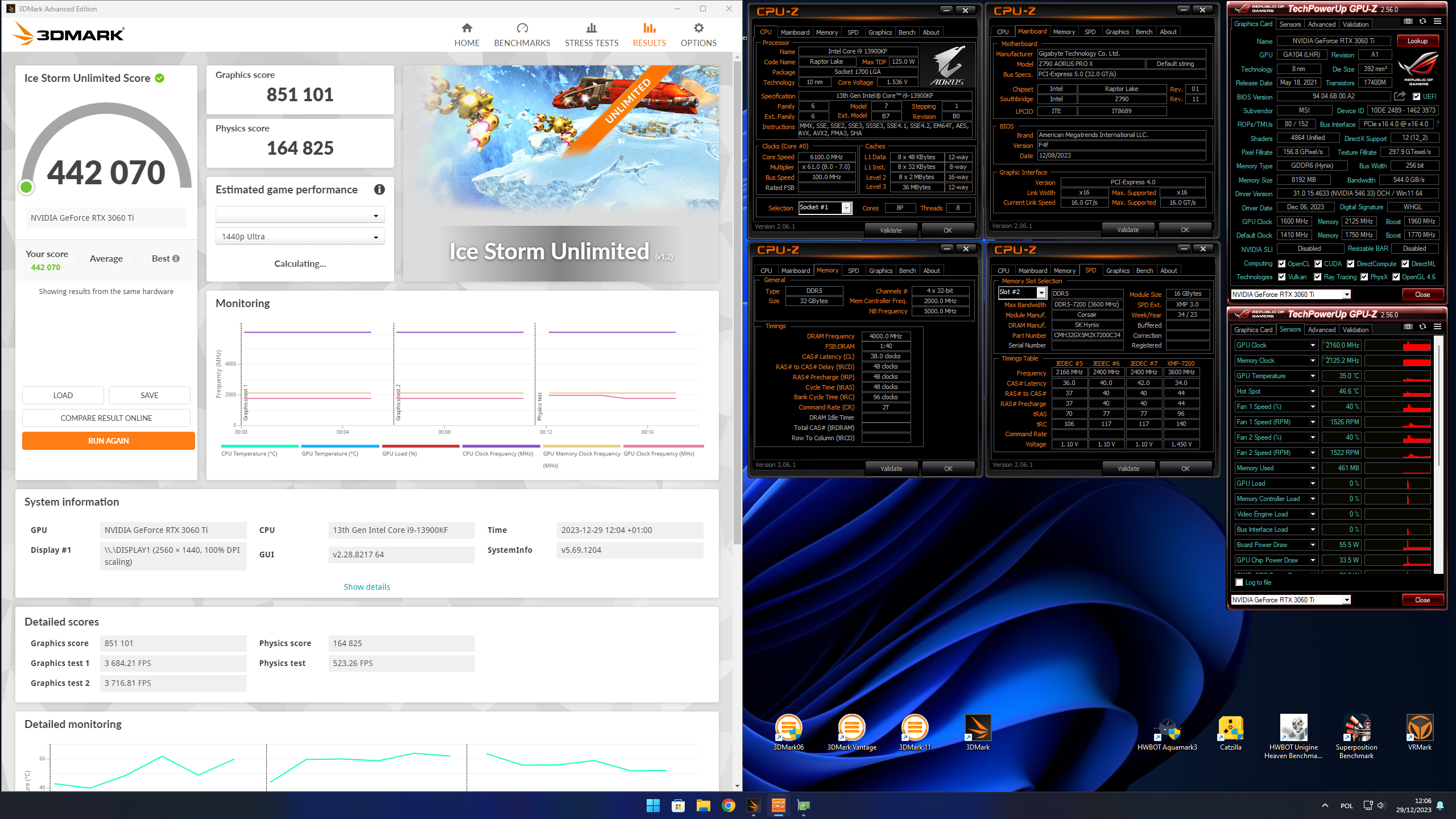Click the Best score info icon
Viewport: 1456px width, 819px height.
pyautogui.click(x=176, y=259)
